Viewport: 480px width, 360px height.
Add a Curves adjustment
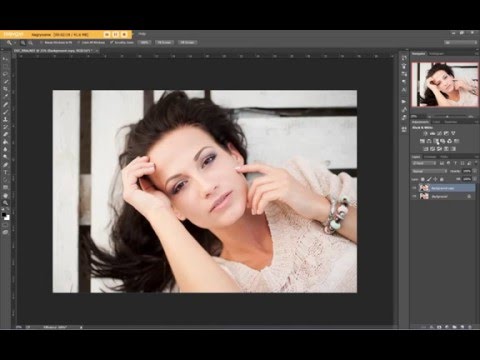439,133
